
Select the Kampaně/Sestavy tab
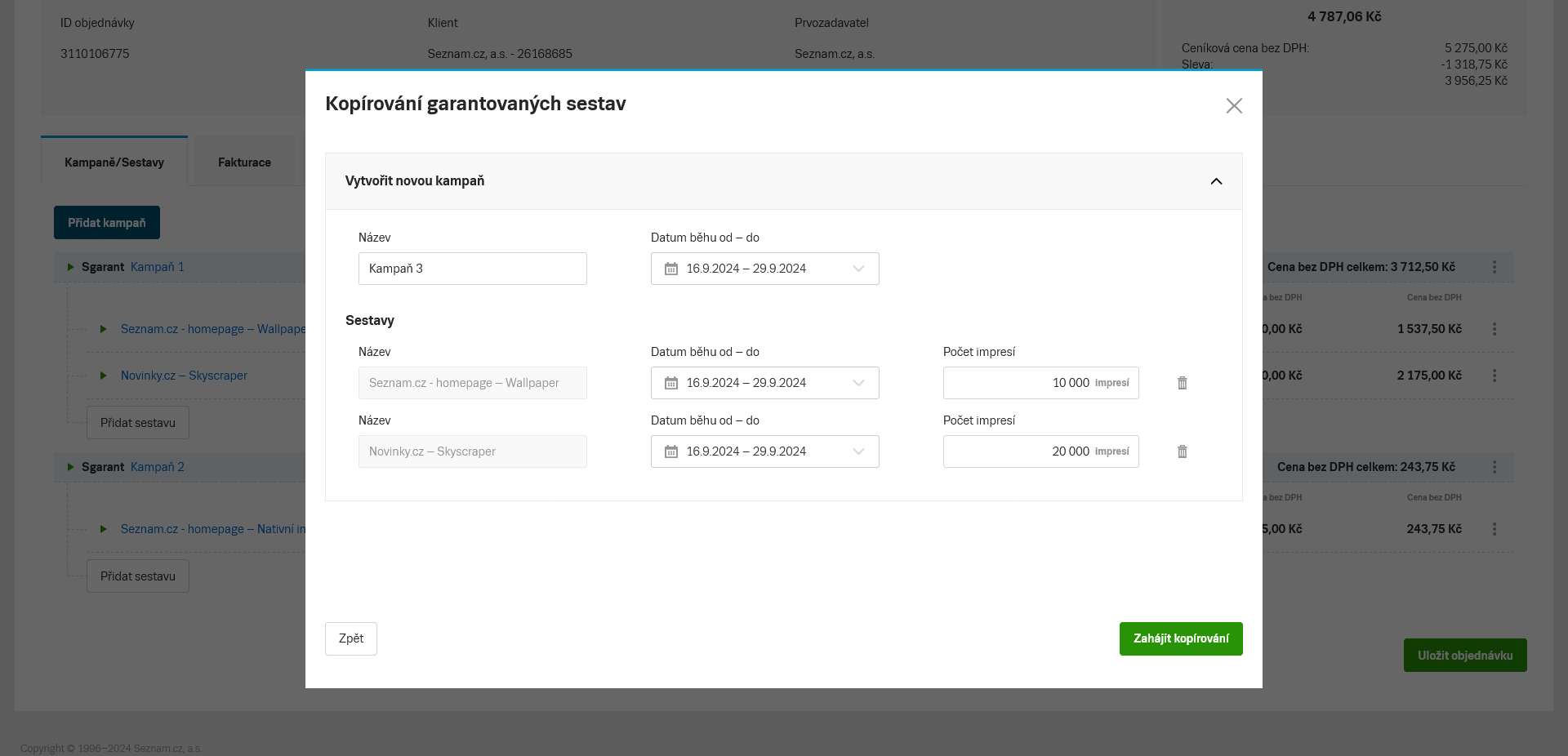[114, 162]
